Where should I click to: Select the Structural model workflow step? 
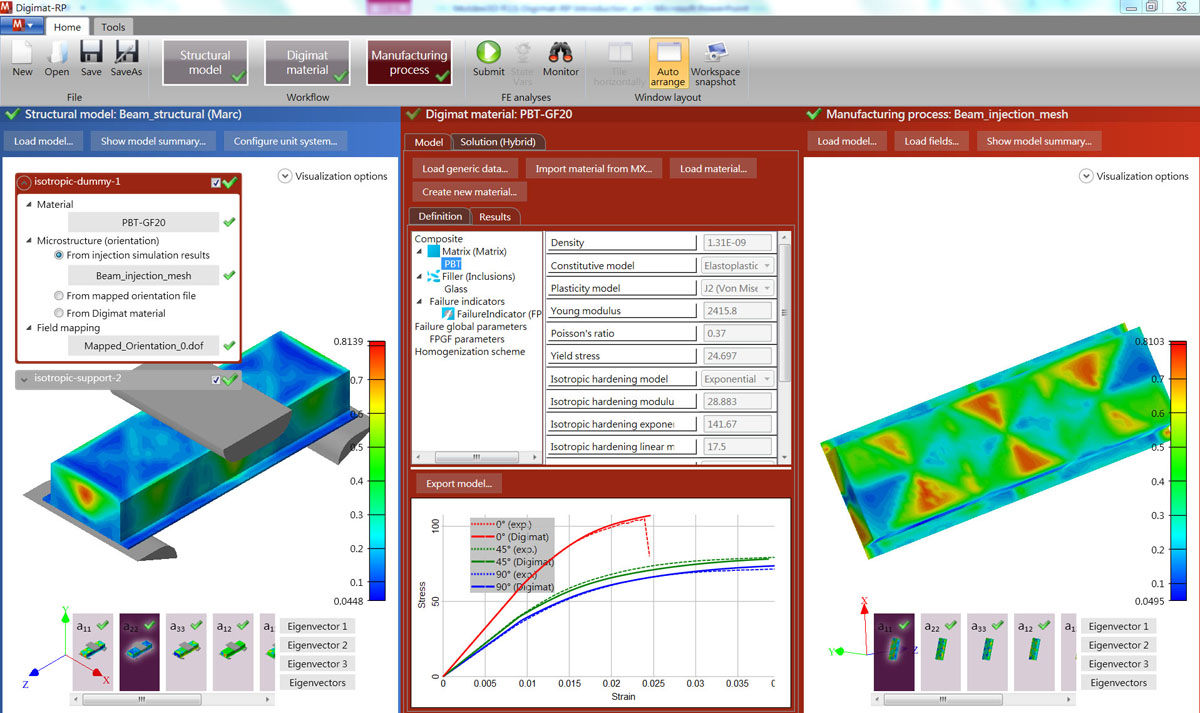205,63
